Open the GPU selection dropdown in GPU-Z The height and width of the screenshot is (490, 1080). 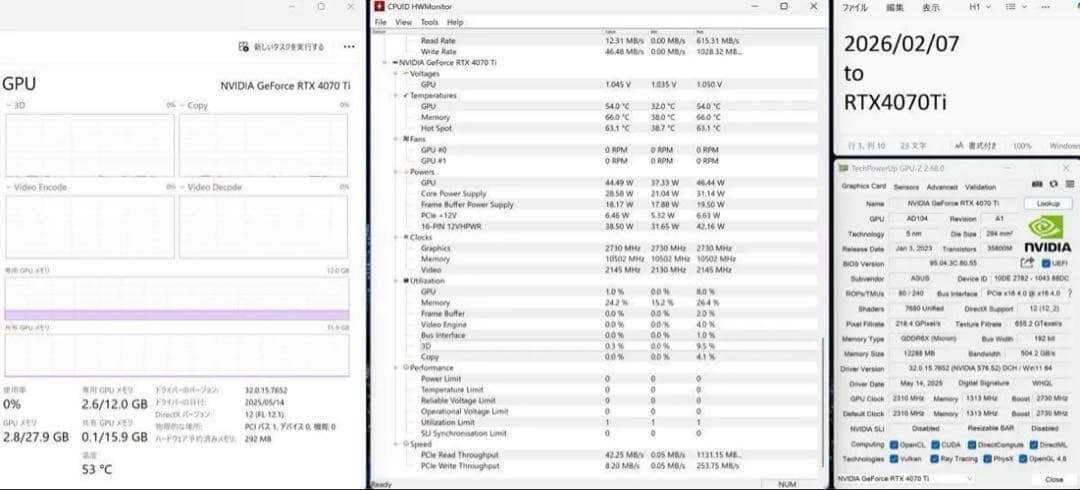point(906,478)
